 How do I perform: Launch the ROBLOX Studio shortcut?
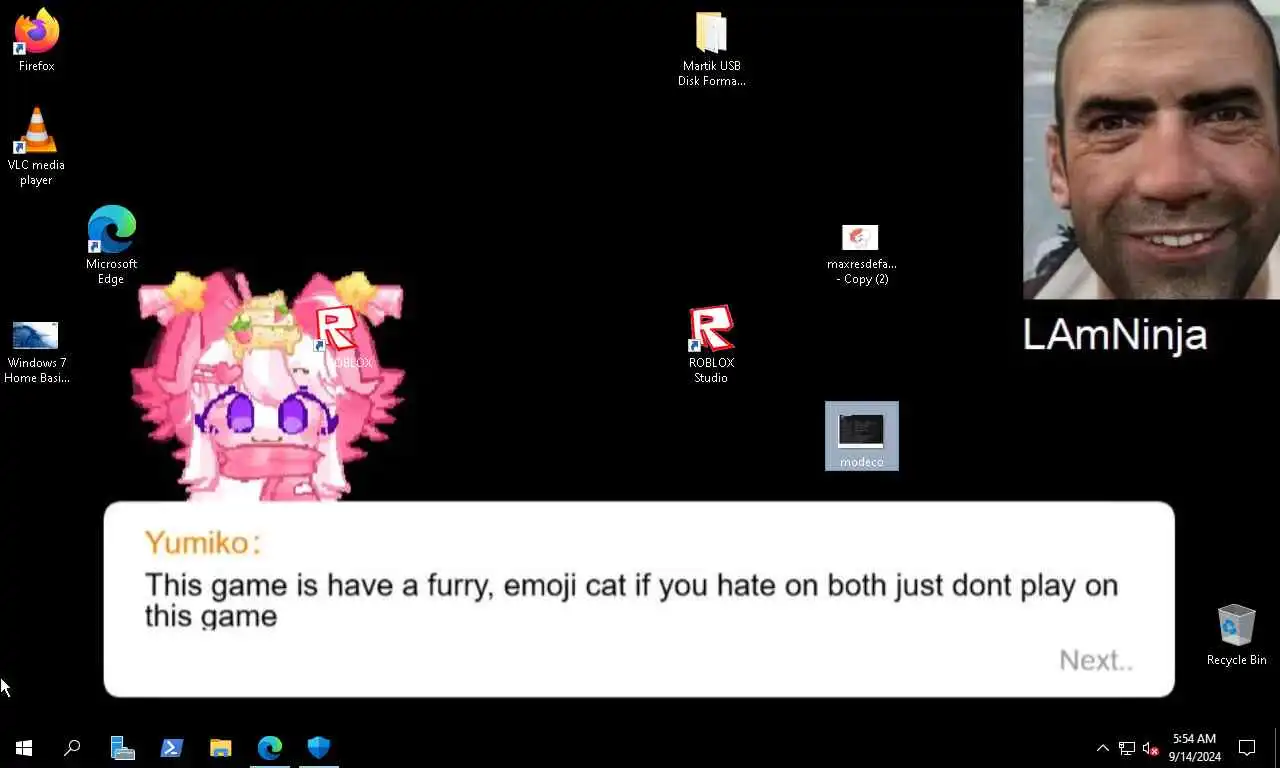(711, 344)
